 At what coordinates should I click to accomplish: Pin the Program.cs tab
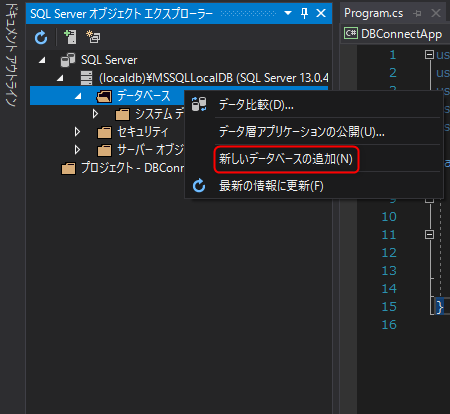tap(417, 13)
